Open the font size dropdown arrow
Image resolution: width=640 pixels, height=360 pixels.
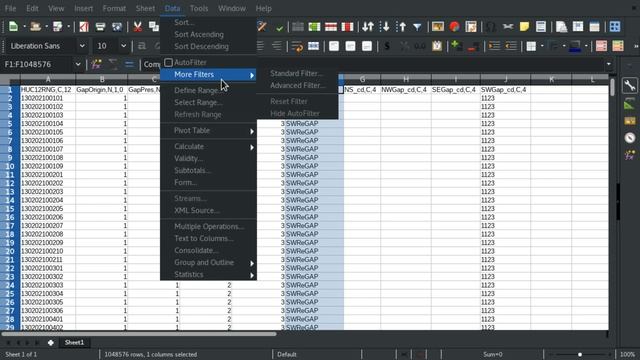coord(123,46)
